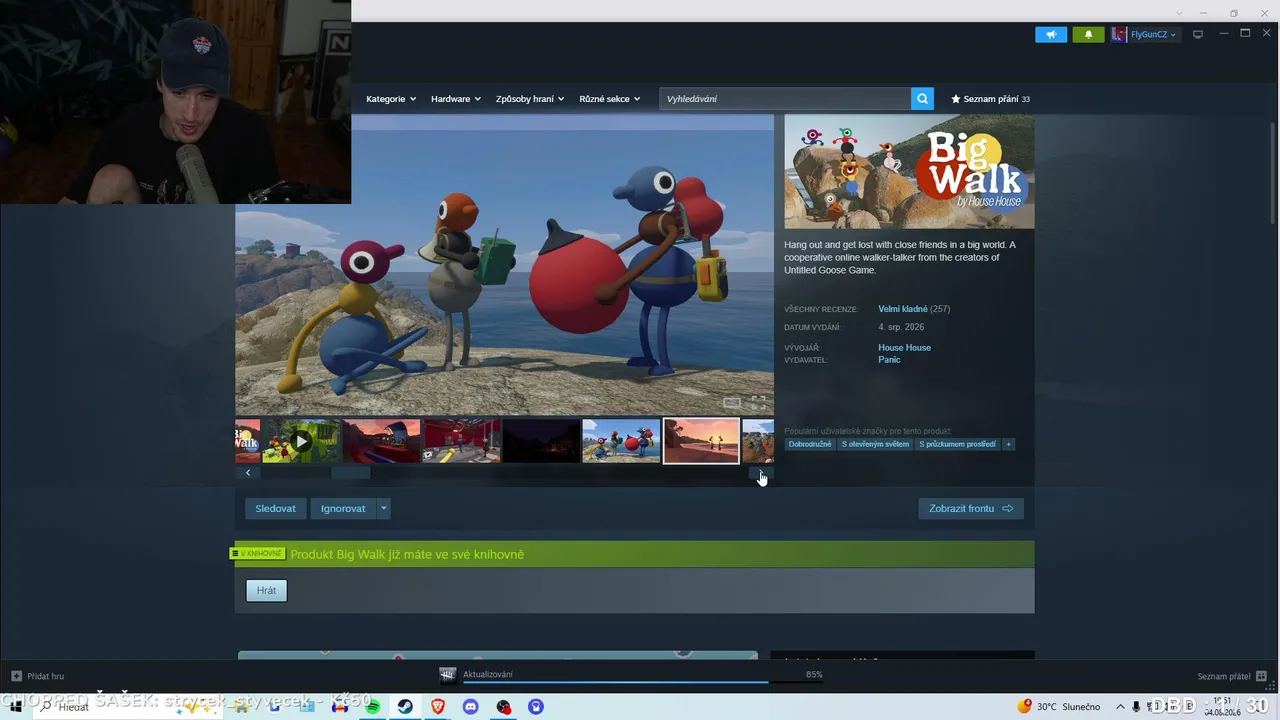Select the highlighted sunset beach screenshot thumbnail
The image size is (1280, 720).
pos(701,441)
